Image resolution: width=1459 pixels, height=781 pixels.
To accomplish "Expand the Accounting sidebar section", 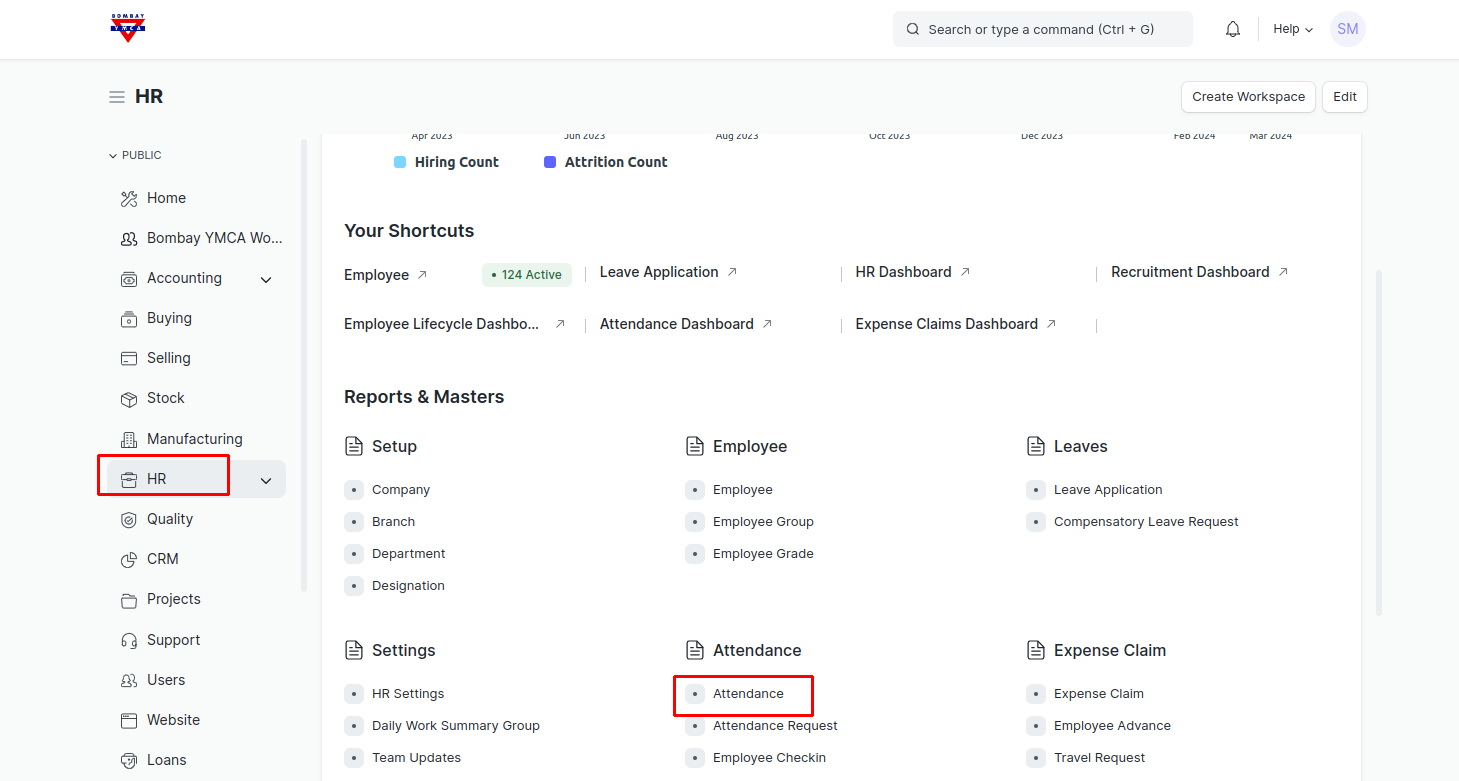I will tap(266, 280).
